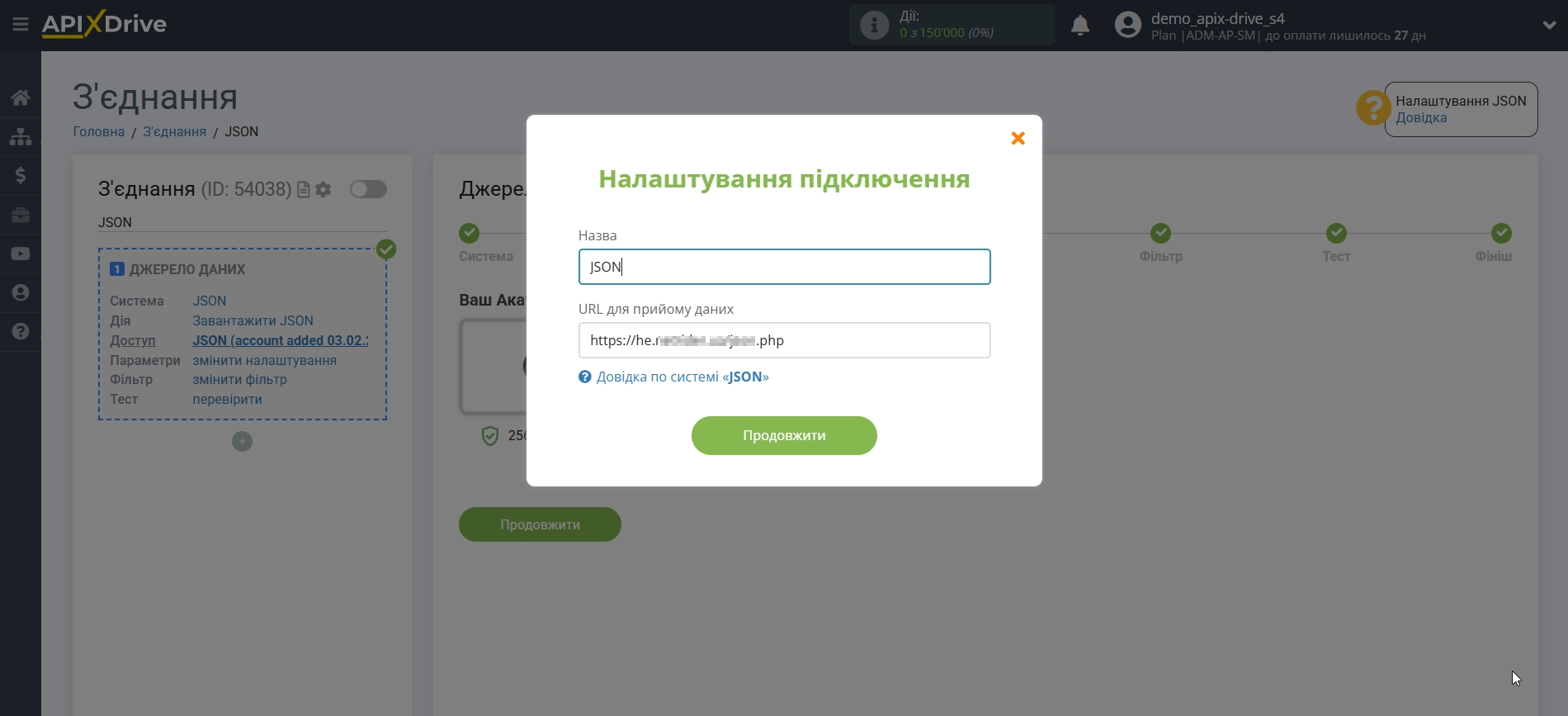Image resolution: width=1568 pixels, height=716 pixels.
Task: Click the demo_apix-drive_s4 account name
Action: (1218, 18)
